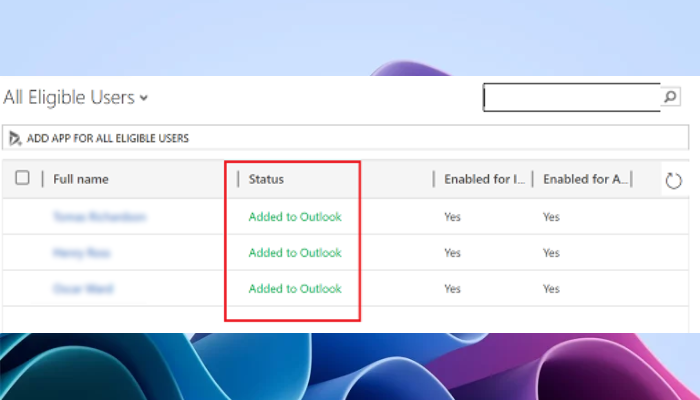The image size is (700, 400).
Task: Click second row Yes under Enabled for A...
Action: (551, 253)
